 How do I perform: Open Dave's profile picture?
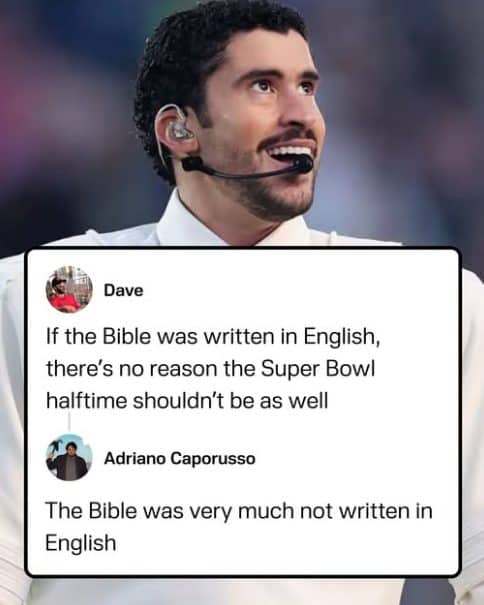(x=69, y=289)
